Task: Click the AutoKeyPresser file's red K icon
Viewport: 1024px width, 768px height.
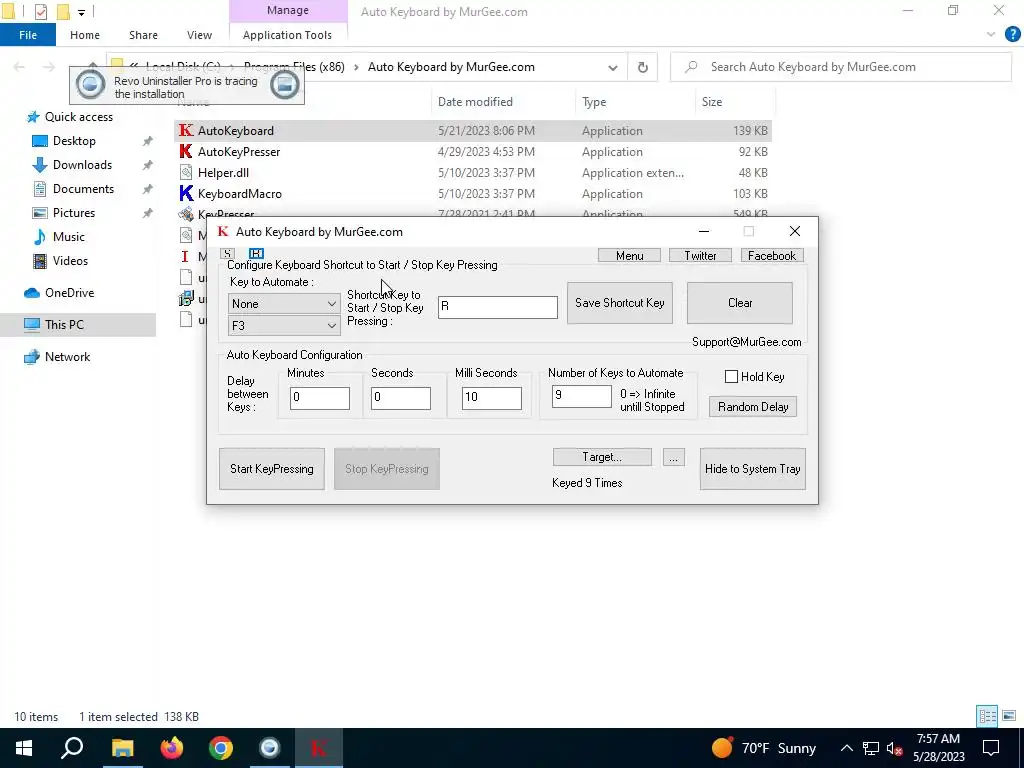Action: pyautogui.click(x=186, y=152)
